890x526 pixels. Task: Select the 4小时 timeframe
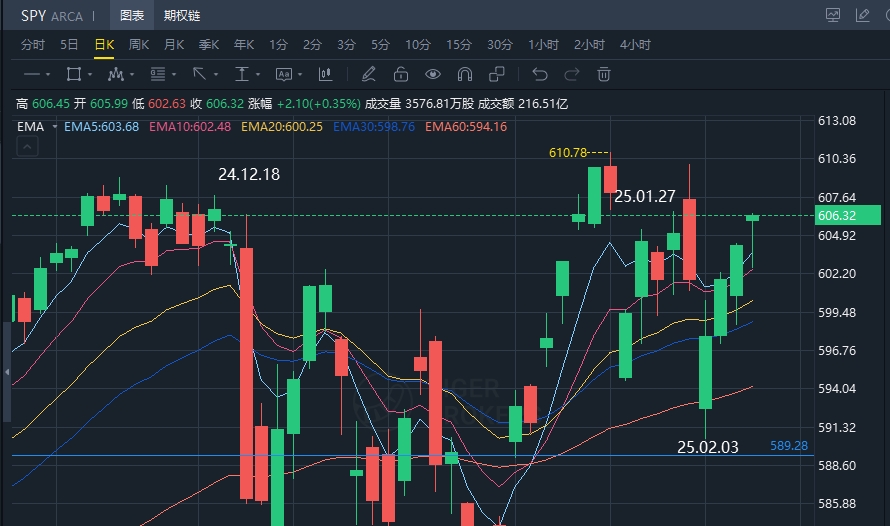[635, 45]
